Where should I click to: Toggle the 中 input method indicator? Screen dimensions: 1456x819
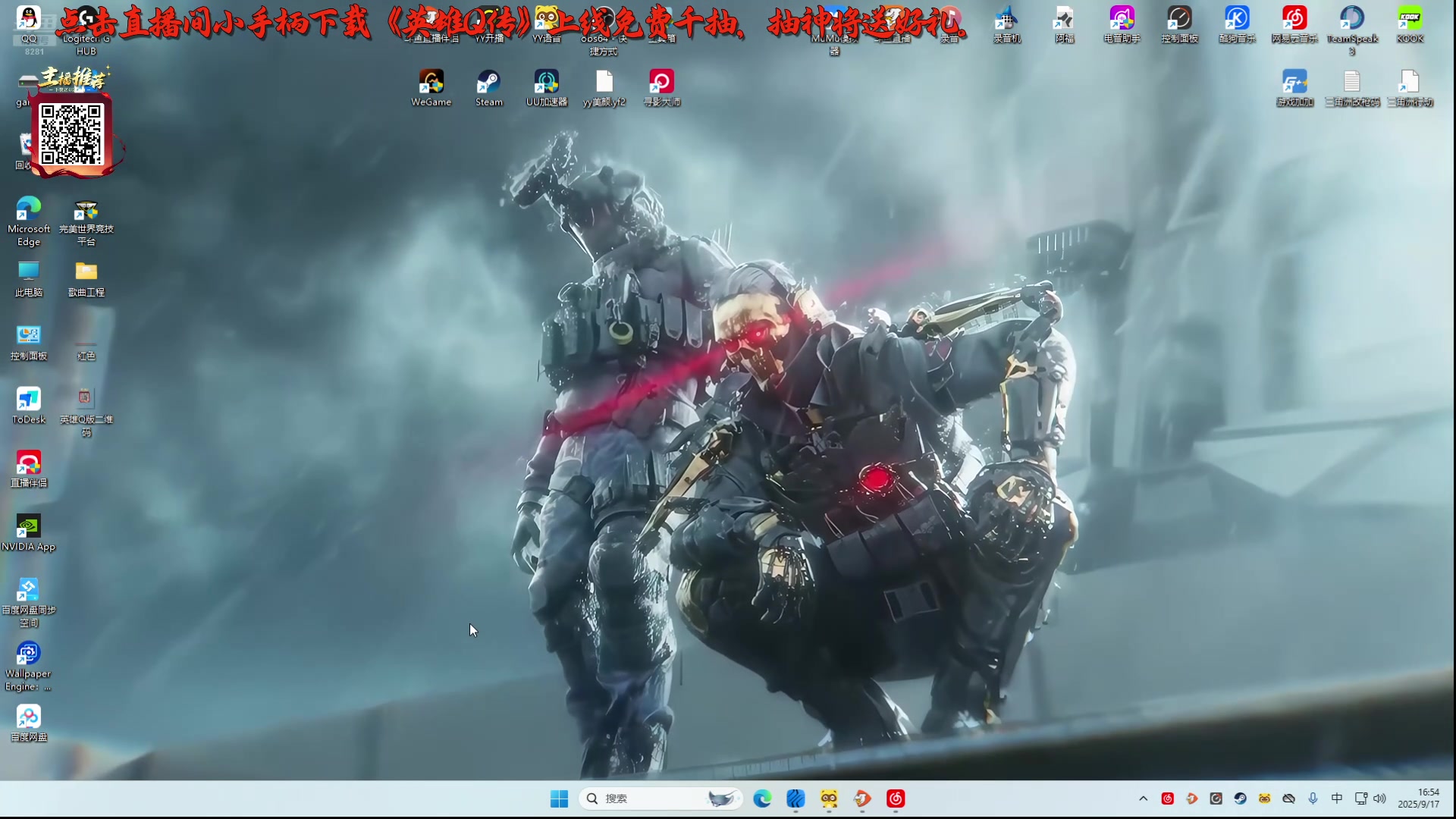click(x=1337, y=799)
